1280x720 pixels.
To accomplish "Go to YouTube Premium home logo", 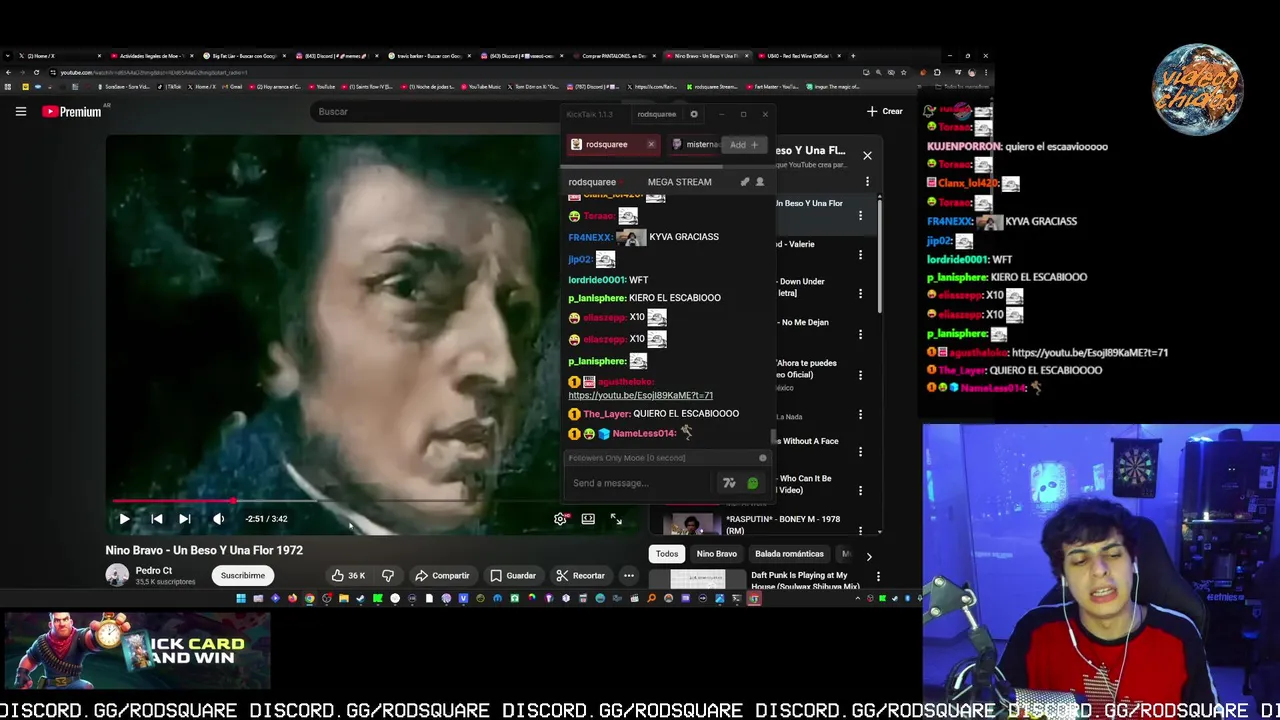I will pyautogui.click(x=72, y=111).
